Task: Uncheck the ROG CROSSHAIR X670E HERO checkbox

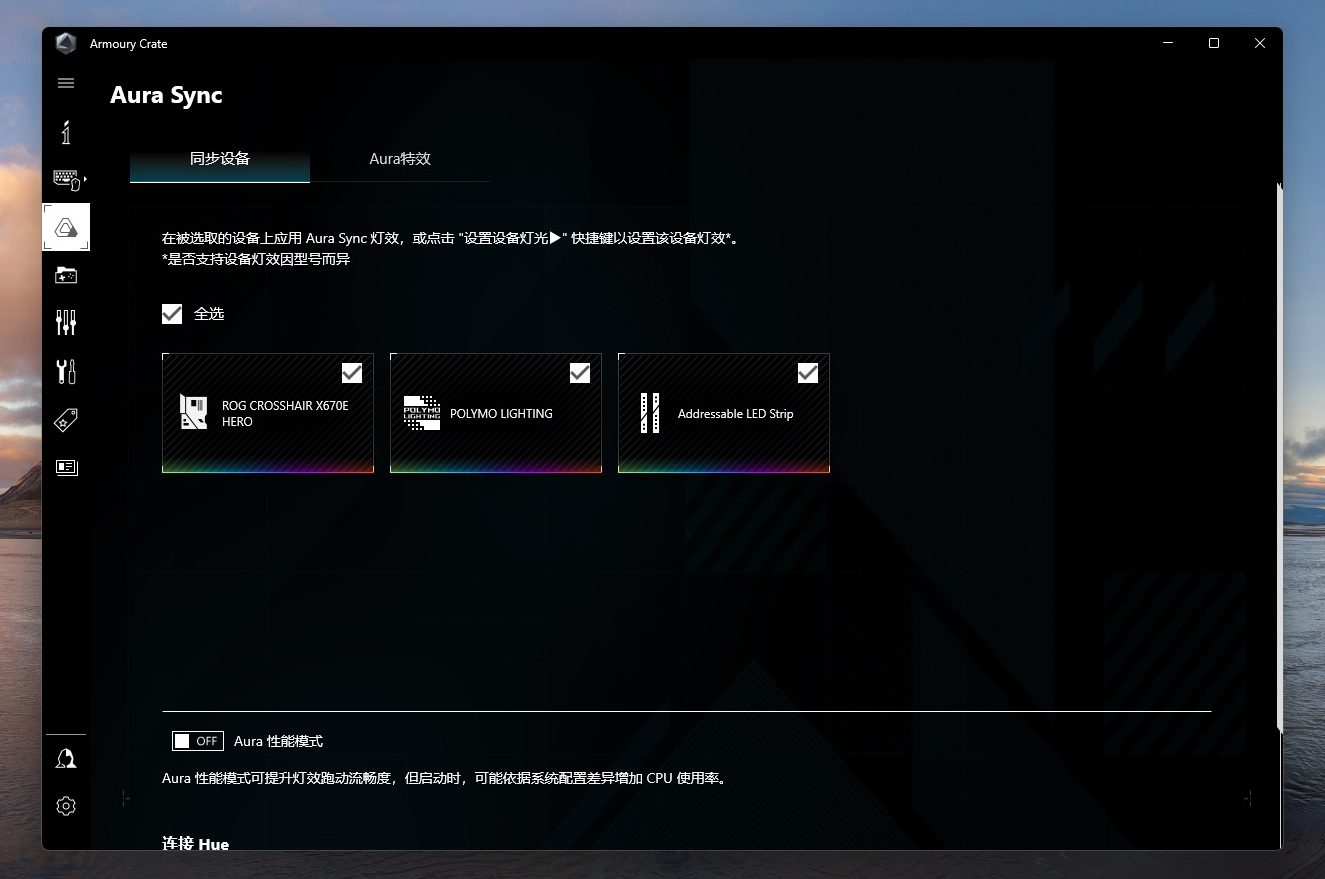Action: (352, 373)
